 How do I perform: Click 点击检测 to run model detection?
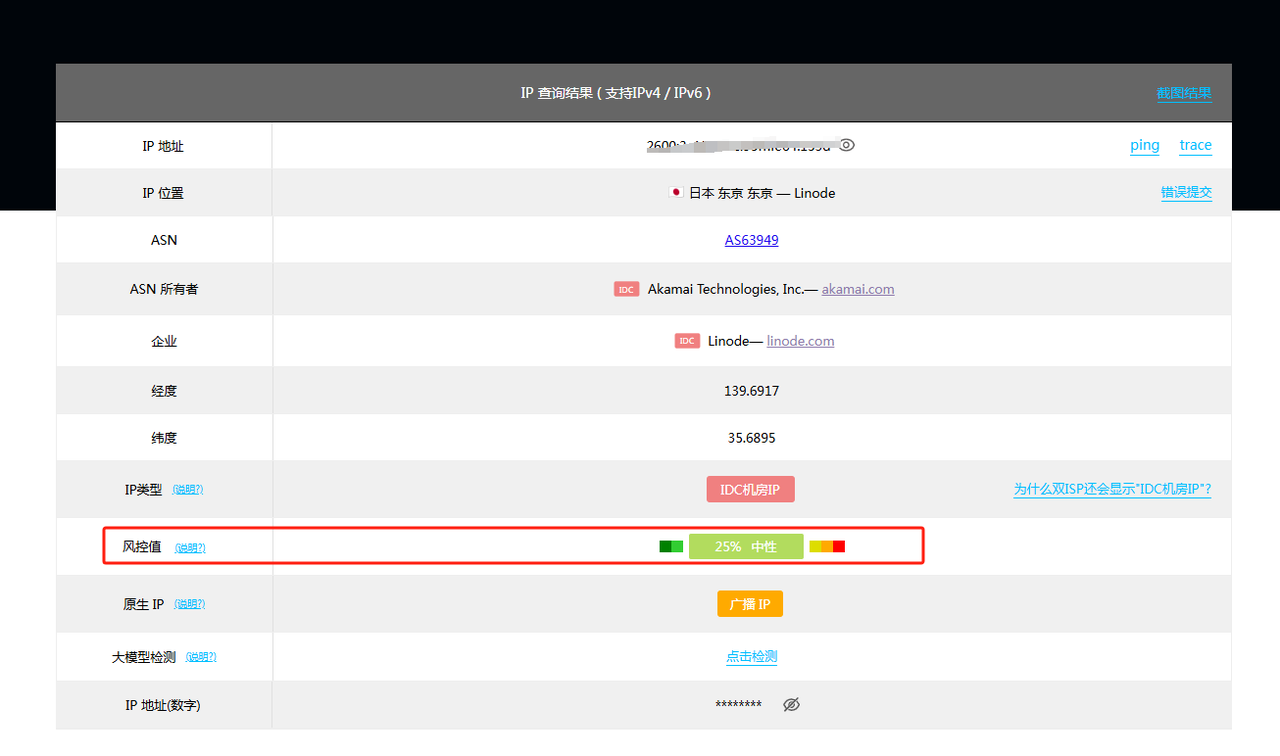click(752, 657)
